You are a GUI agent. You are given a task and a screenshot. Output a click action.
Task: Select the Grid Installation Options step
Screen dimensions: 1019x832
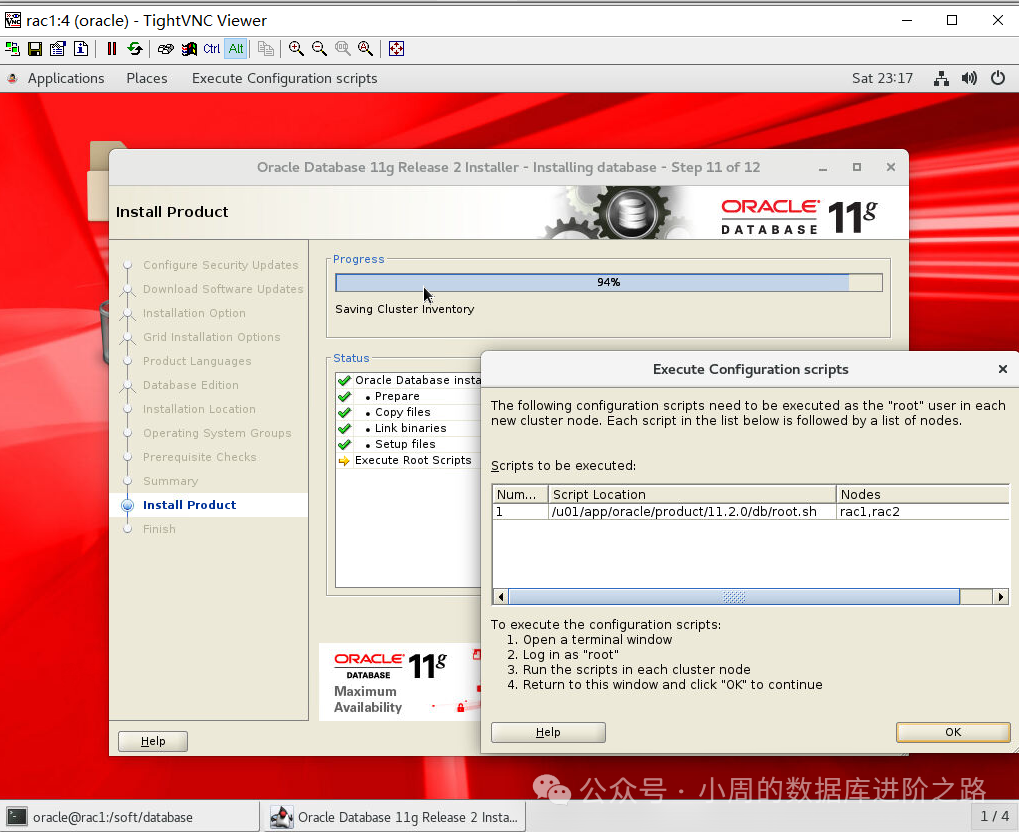tap(211, 337)
